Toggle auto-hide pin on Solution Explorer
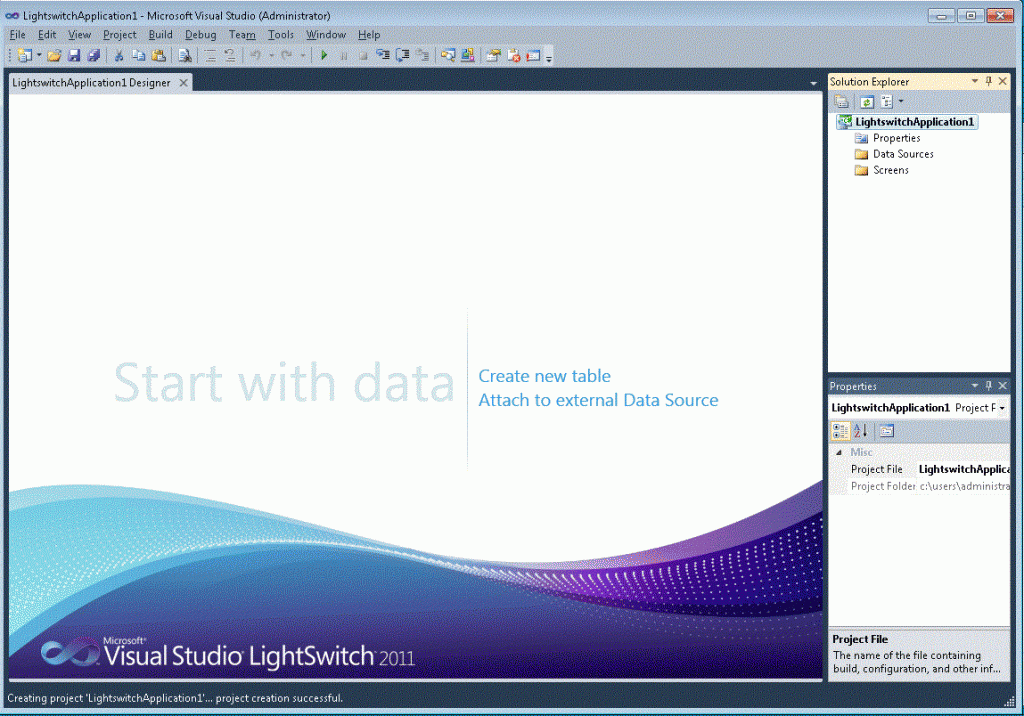 click(989, 82)
